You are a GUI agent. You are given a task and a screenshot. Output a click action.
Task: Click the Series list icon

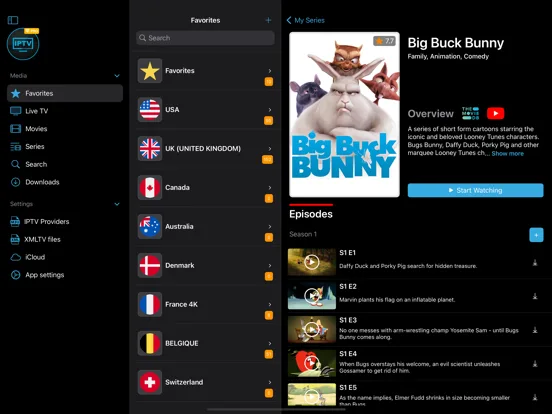[x=15, y=146]
